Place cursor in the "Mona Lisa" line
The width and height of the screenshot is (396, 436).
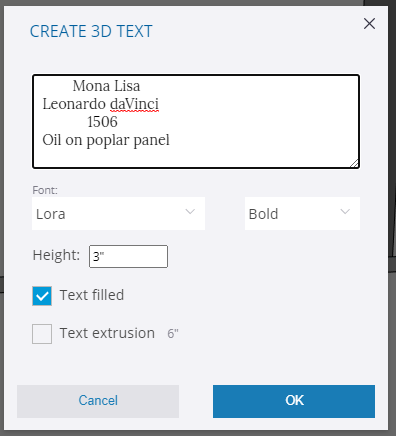[106, 86]
